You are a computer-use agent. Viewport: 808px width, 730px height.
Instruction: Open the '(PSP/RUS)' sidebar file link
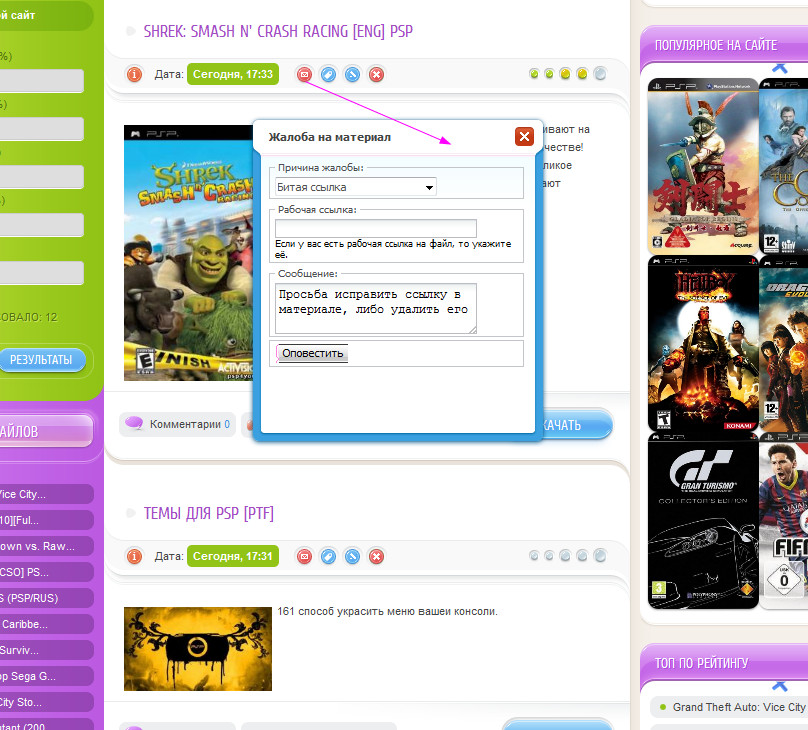pyautogui.click(x=45, y=598)
